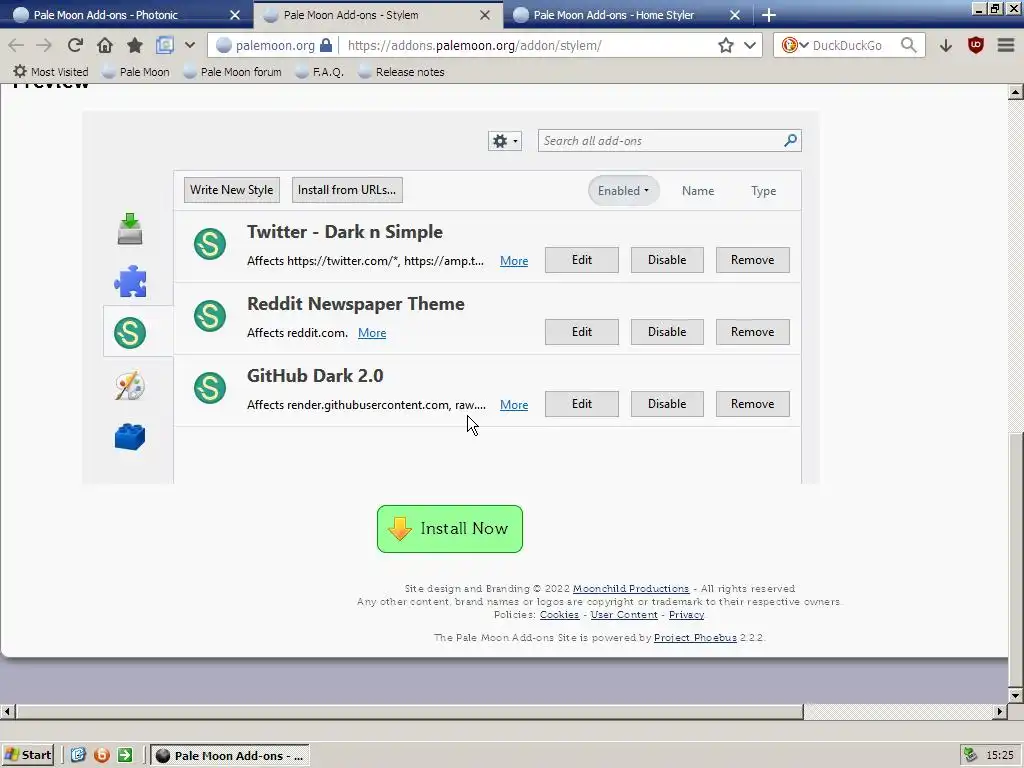Click the back navigation arrow
Screen dimensions: 1024x768
pos(16,45)
